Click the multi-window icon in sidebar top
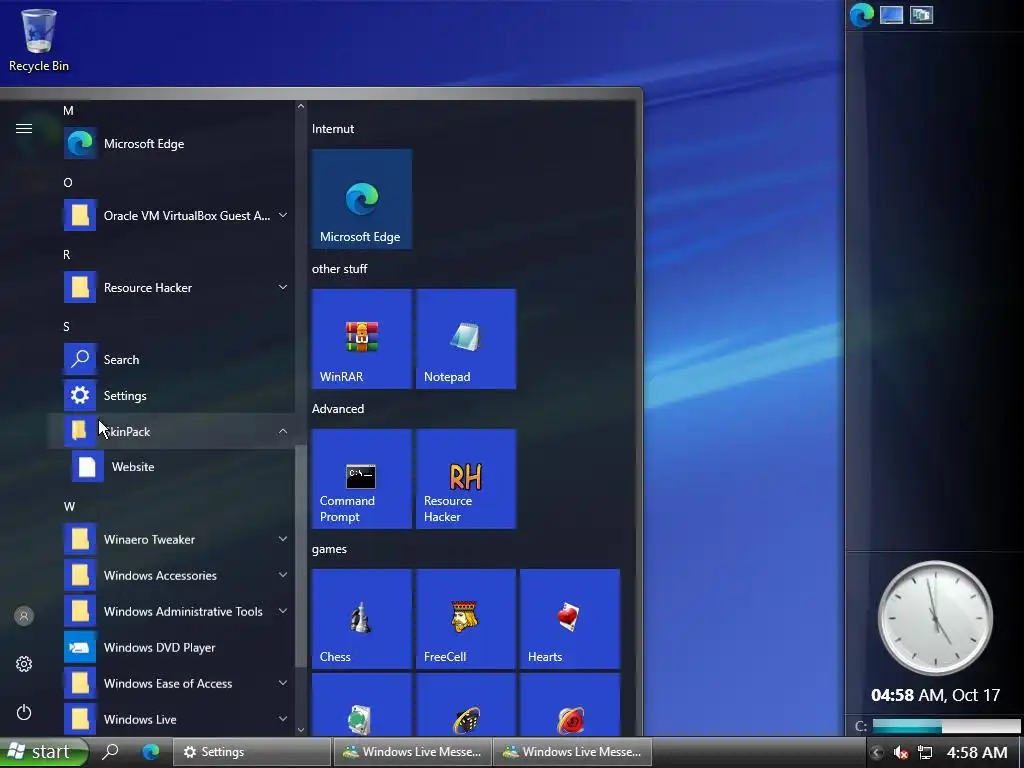Image resolution: width=1024 pixels, height=768 pixels. [921, 15]
